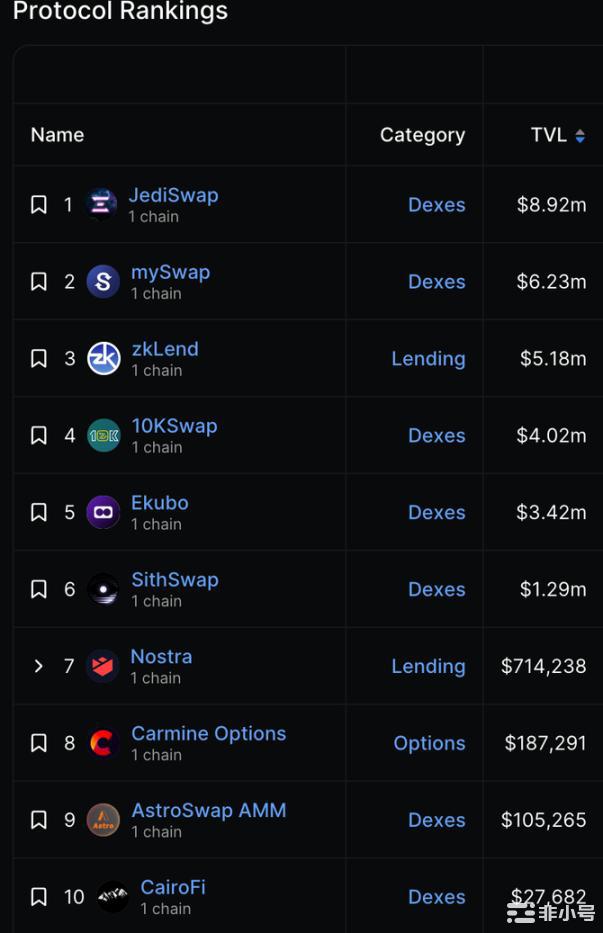Click the 10KSwap logo icon
This screenshot has height=933, width=603.
[103, 435]
